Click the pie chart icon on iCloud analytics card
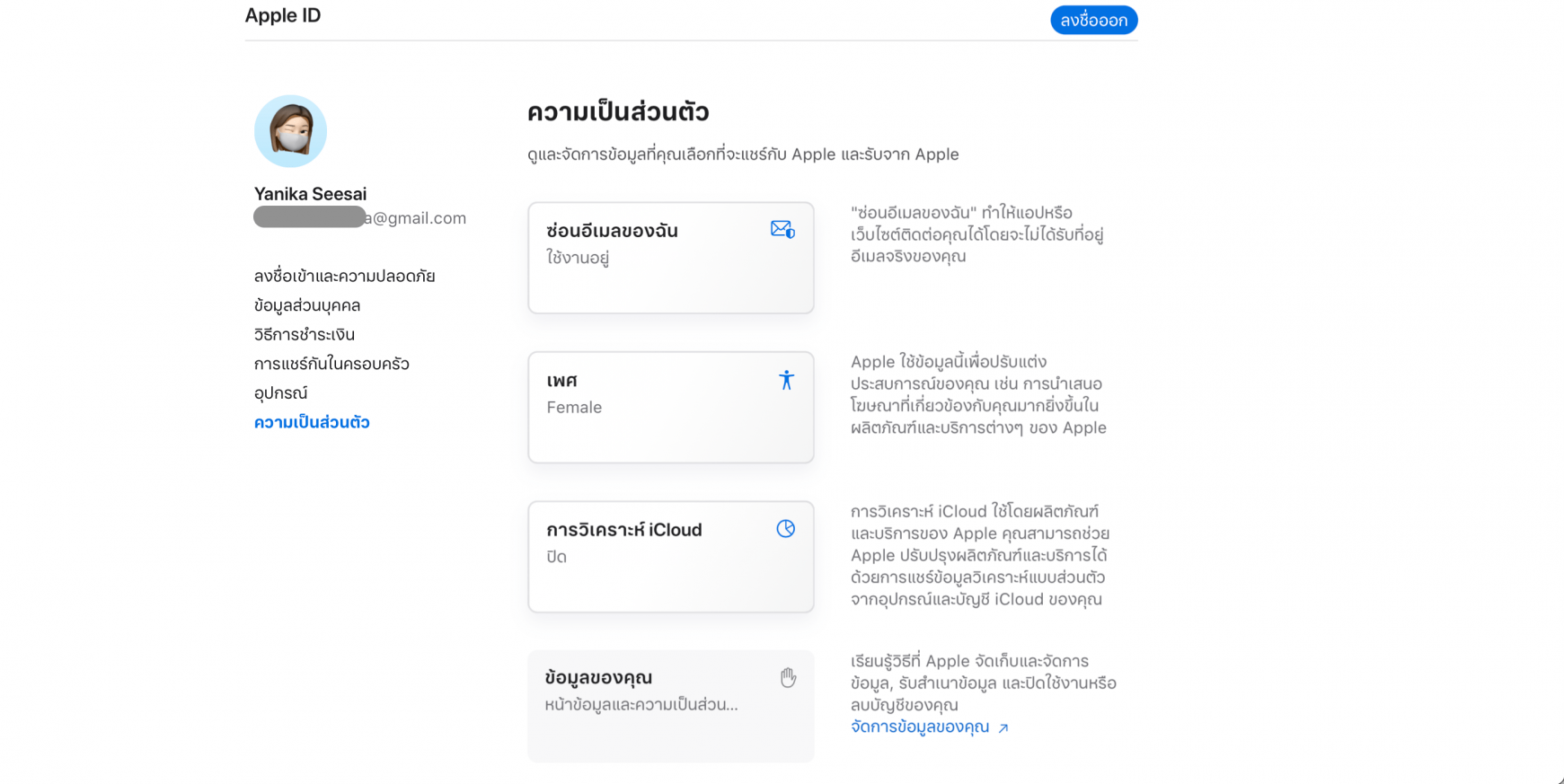 click(x=786, y=529)
